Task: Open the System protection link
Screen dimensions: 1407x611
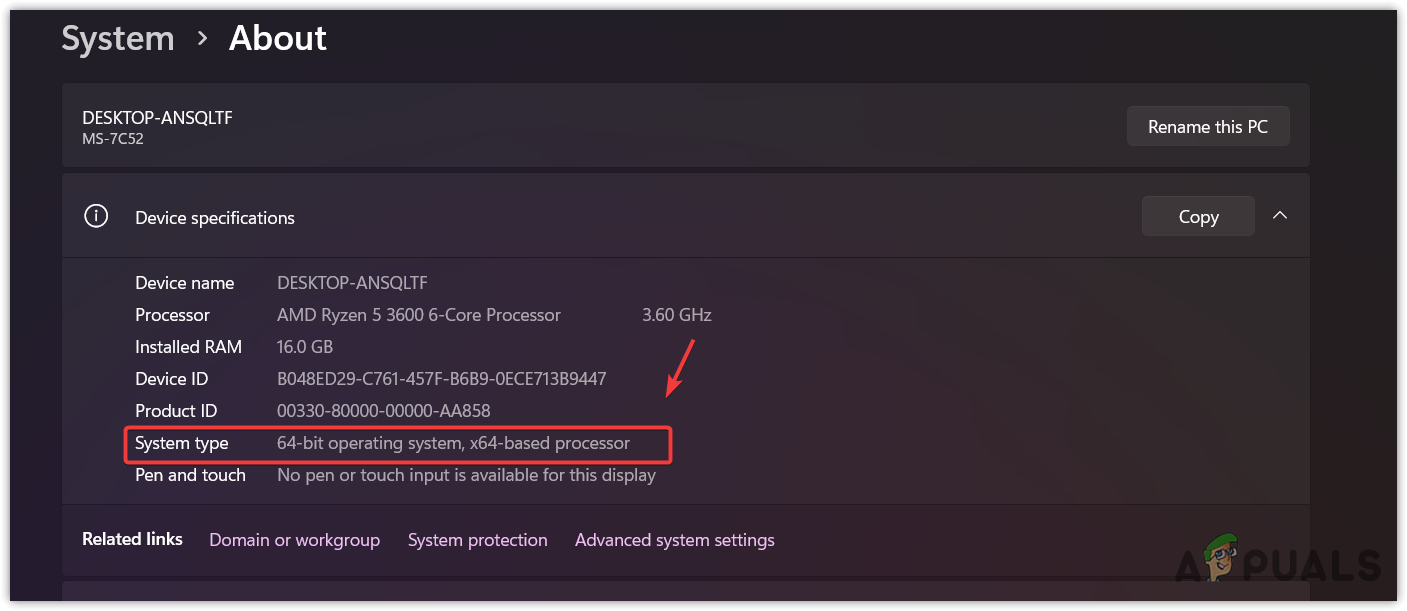Action: 477,540
